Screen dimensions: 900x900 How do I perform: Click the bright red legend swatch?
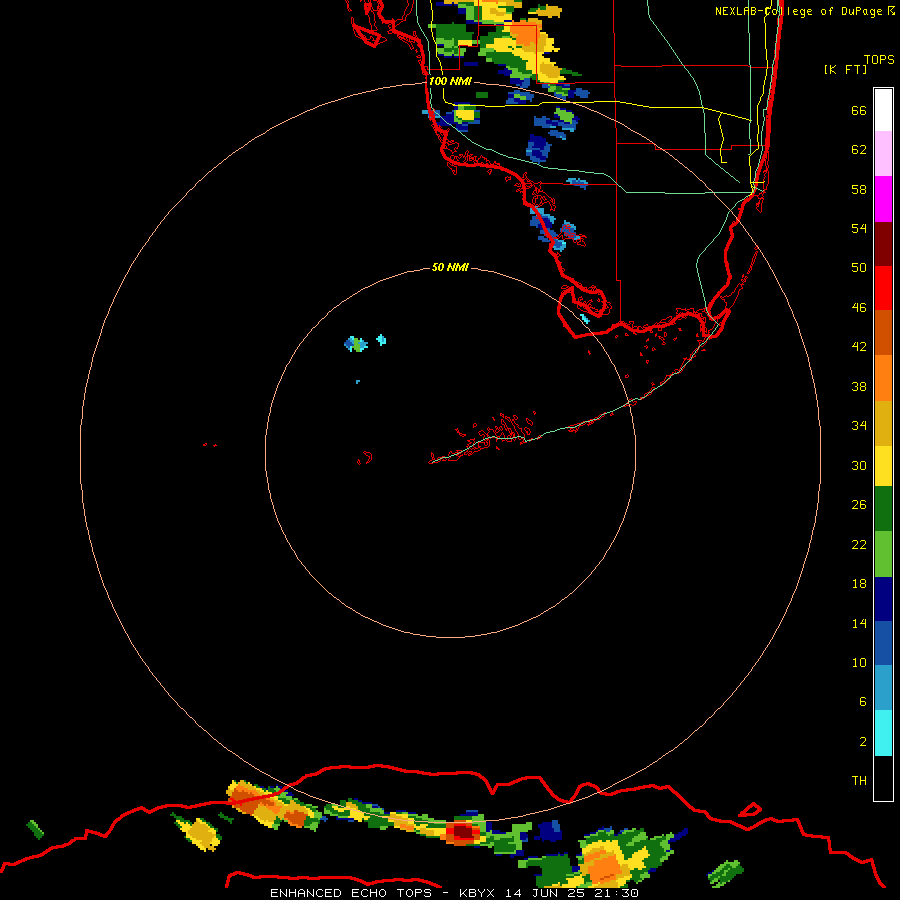click(x=883, y=288)
